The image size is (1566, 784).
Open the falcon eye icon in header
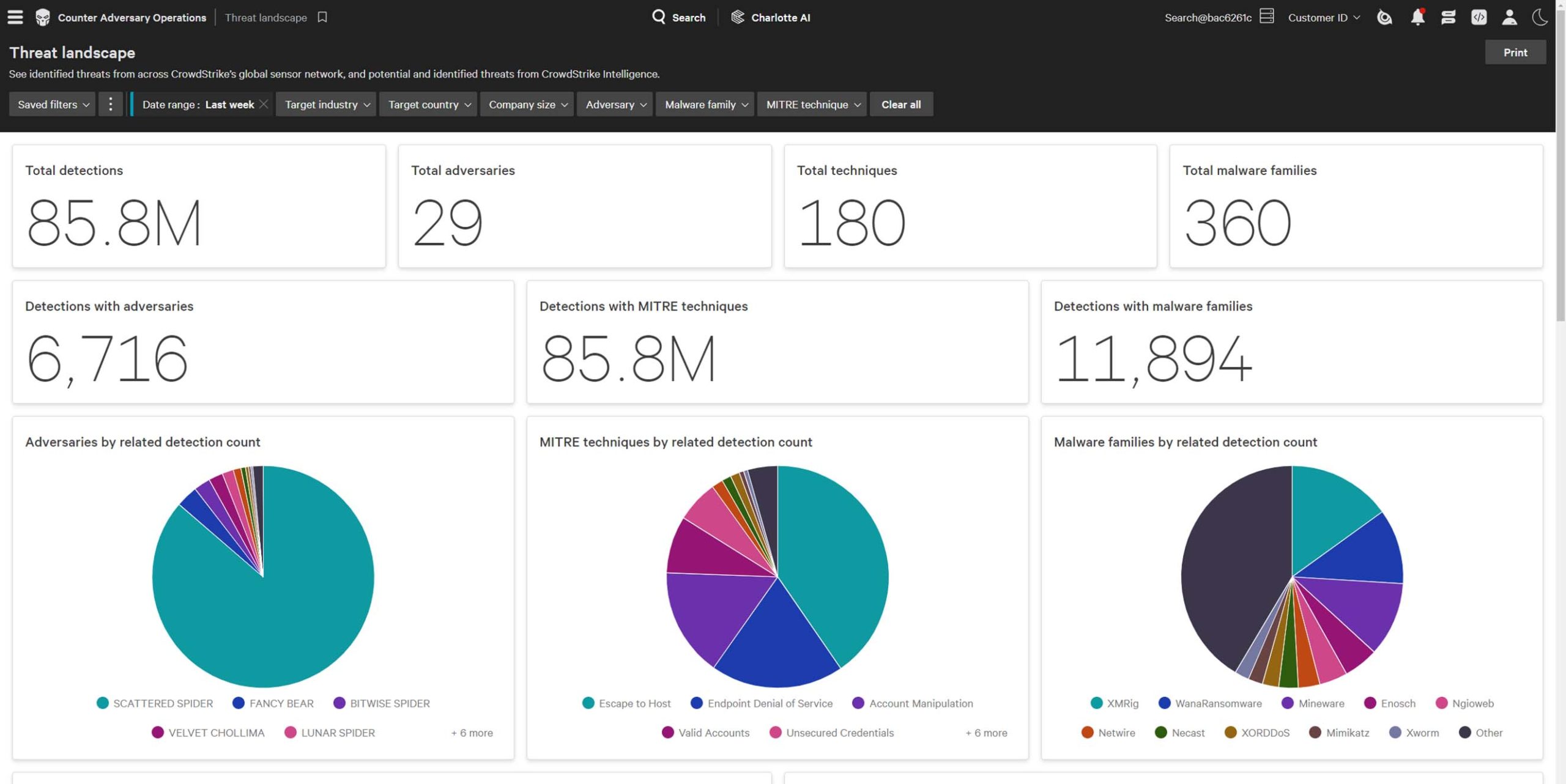1384,17
